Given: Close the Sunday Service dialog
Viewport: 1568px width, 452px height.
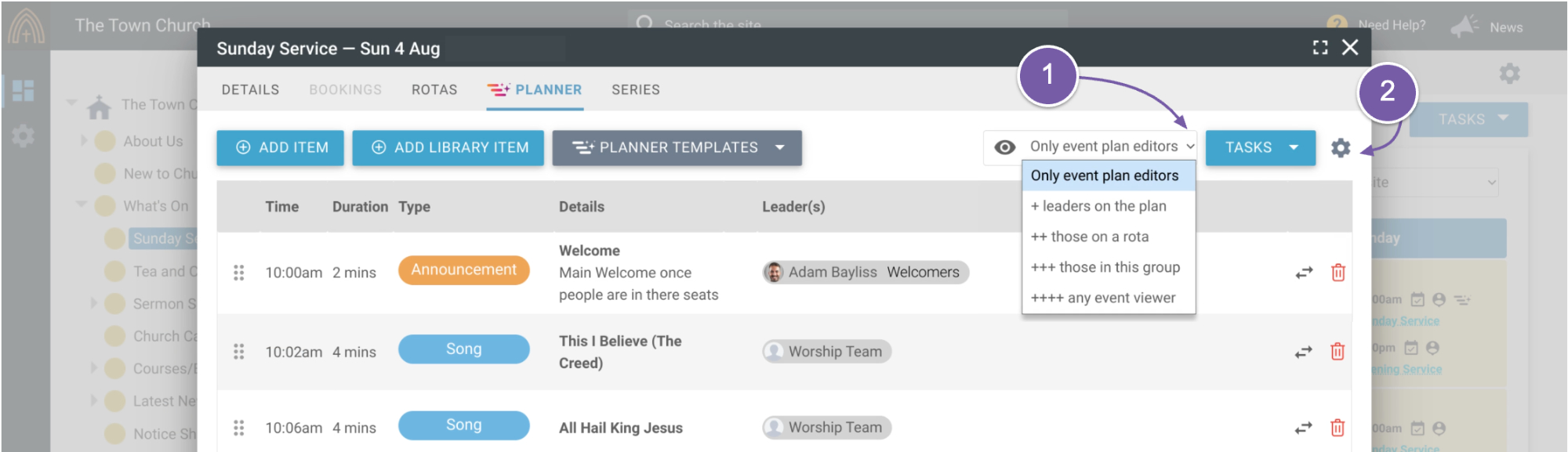Looking at the screenshot, I should 1350,48.
